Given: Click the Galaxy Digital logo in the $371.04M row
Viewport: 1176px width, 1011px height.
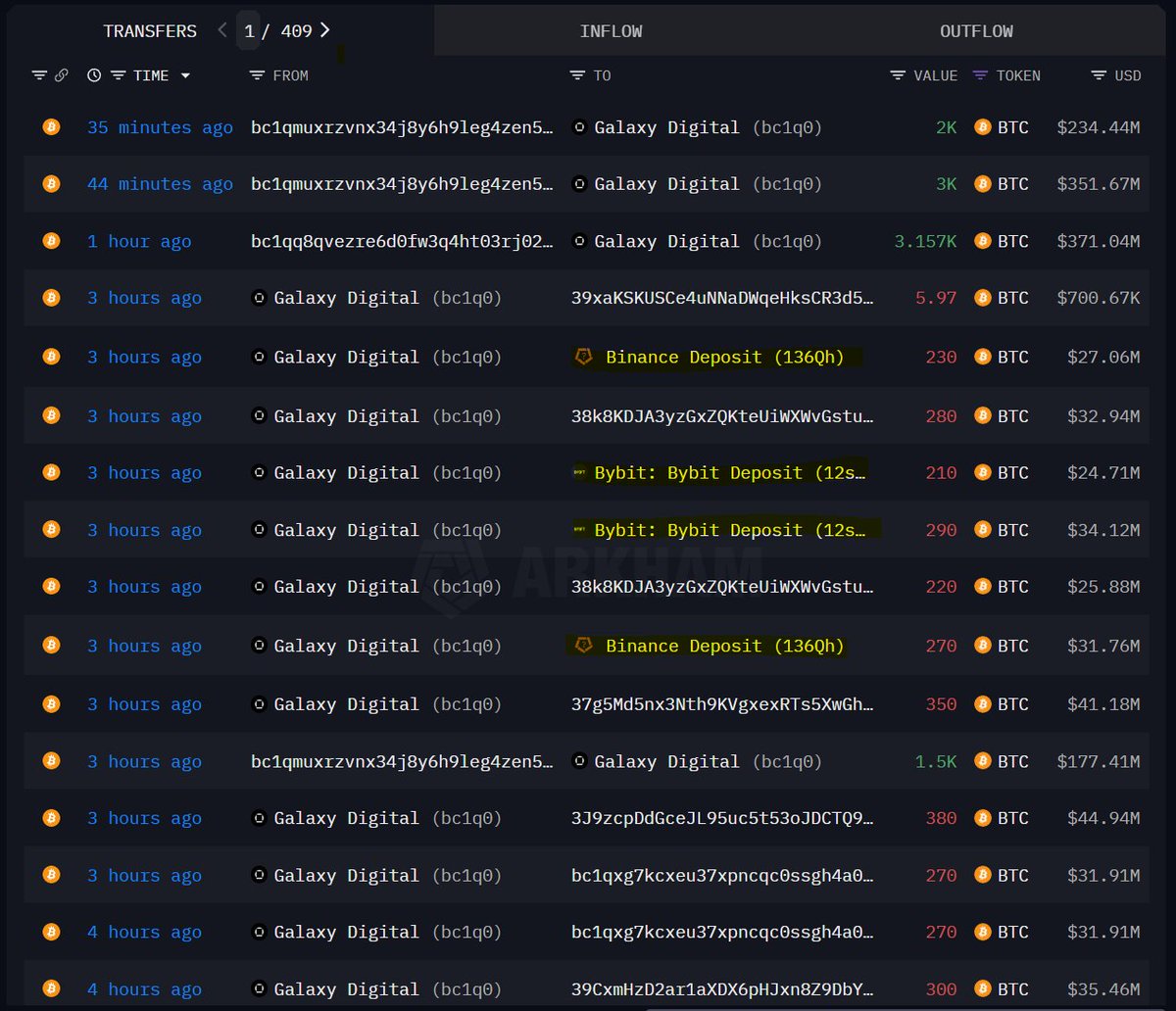Looking at the screenshot, I should coord(579,241).
